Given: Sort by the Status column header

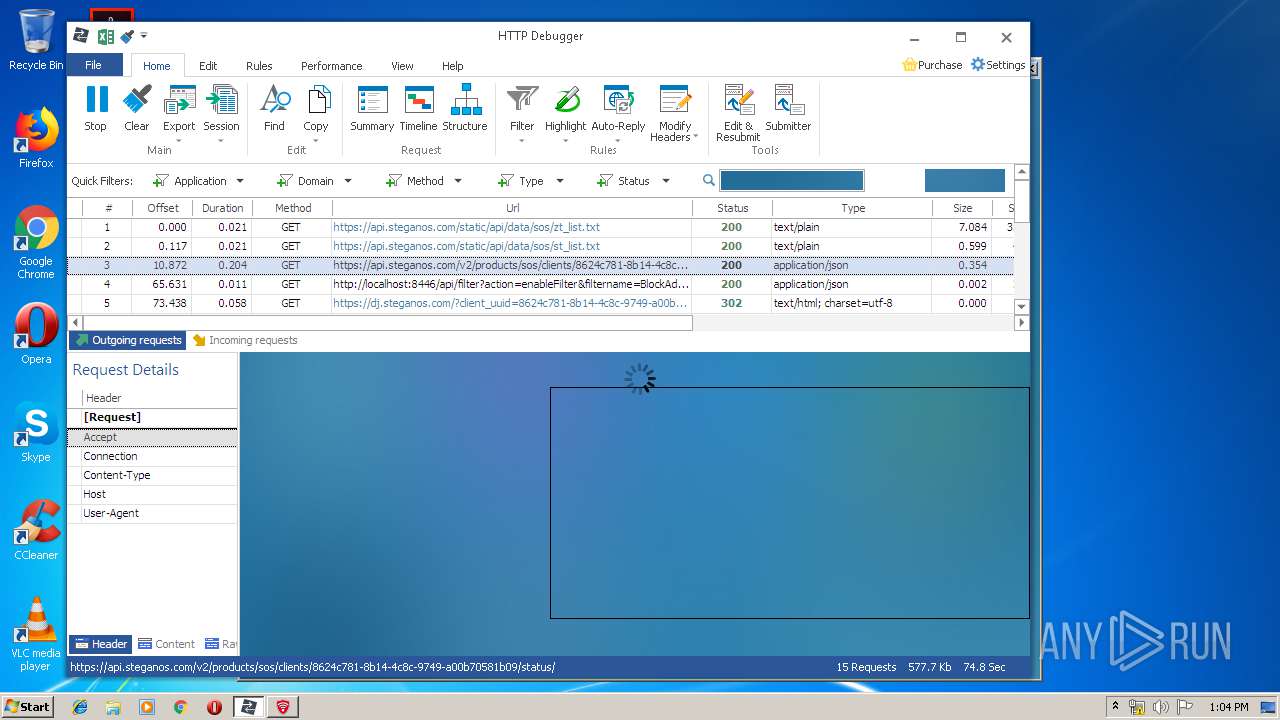Looking at the screenshot, I should pyautogui.click(x=732, y=208).
